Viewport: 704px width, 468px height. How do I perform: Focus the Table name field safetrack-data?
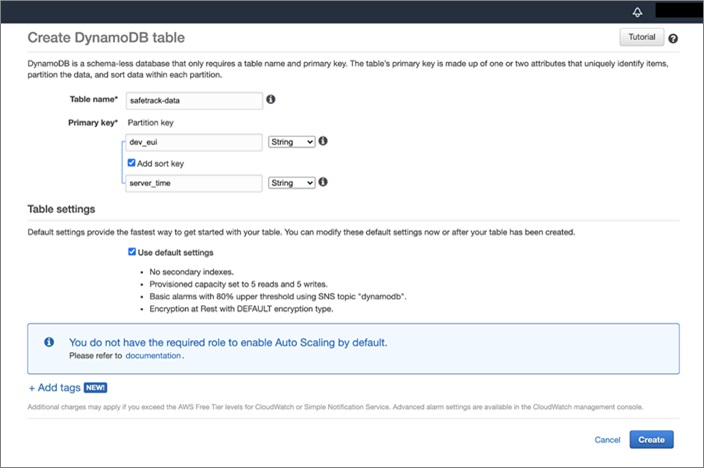click(194, 101)
